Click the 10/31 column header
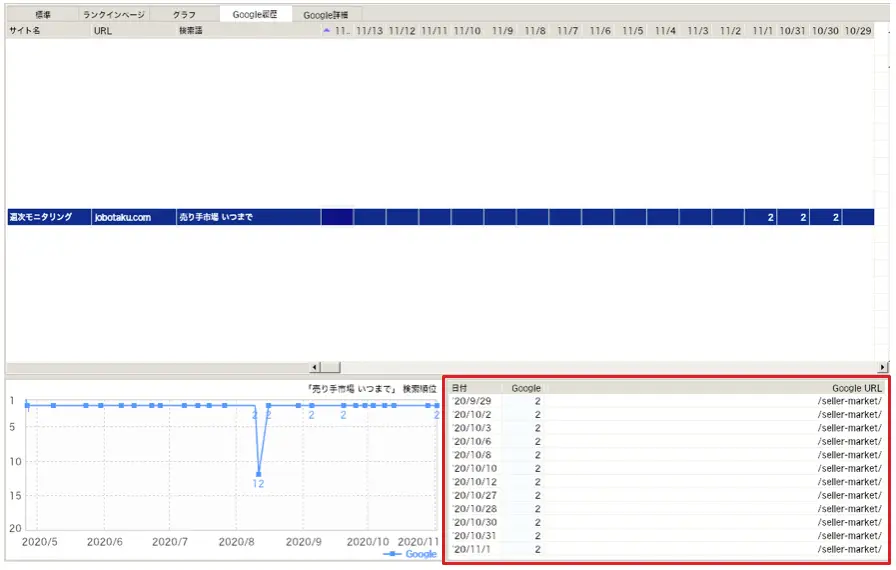This screenshot has height=570, width=896. (x=793, y=31)
